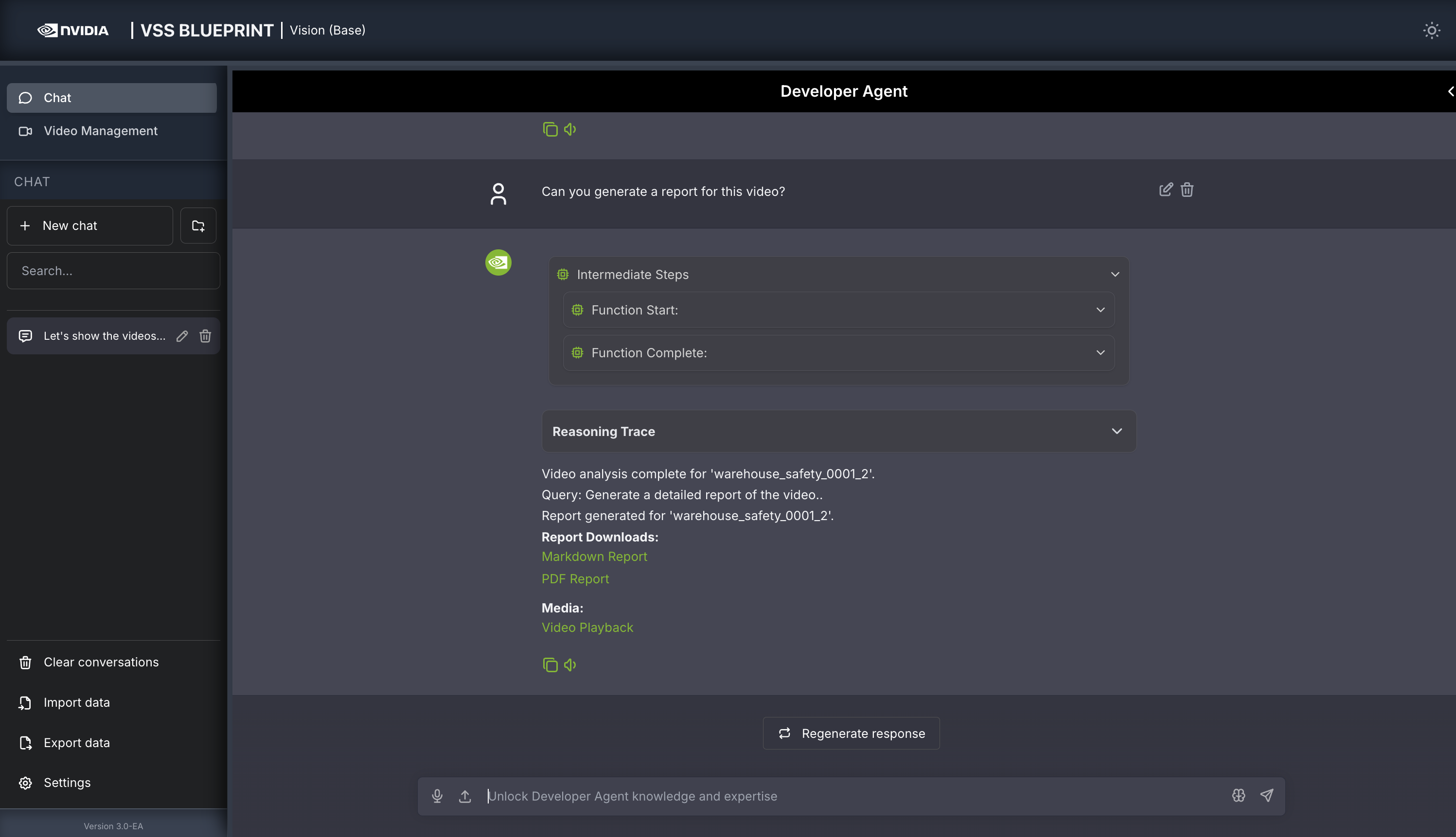This screenshot has height=837, width=1456.
Task: Open the Video Management tab
Action: coord(100,131)
